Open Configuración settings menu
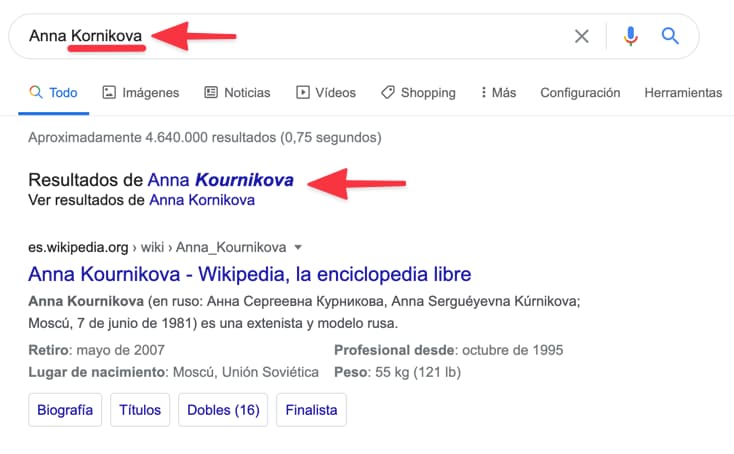 pyautogui.click(x=580, y=93)
